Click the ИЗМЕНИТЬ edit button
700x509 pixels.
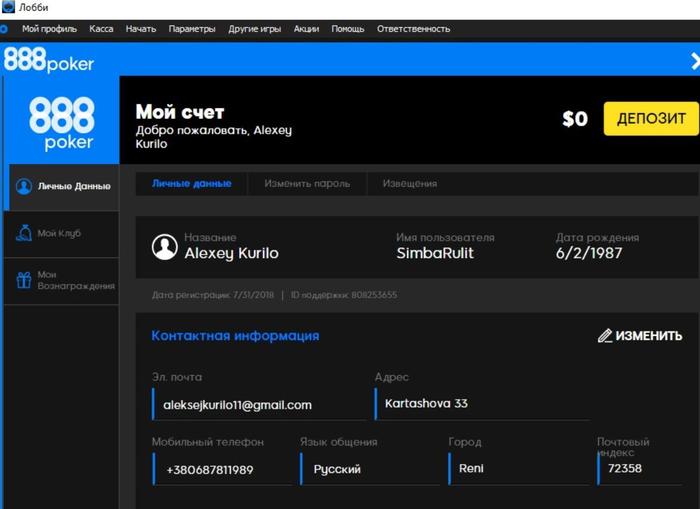tap(640, 336)
